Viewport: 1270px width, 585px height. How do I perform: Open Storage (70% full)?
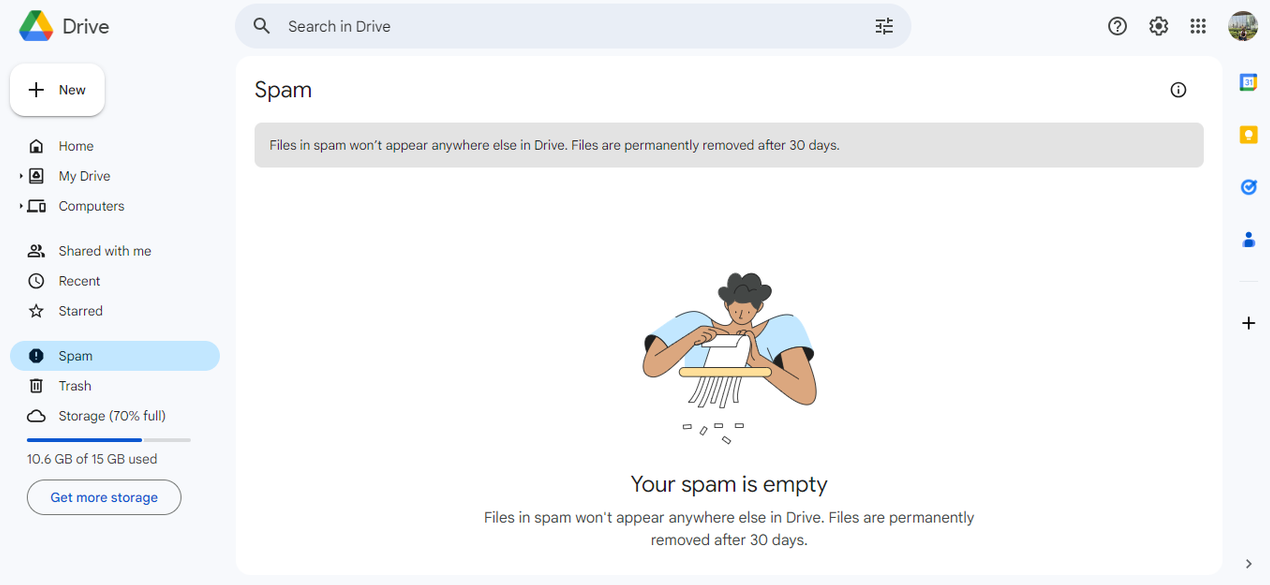[x=115, y=416]
